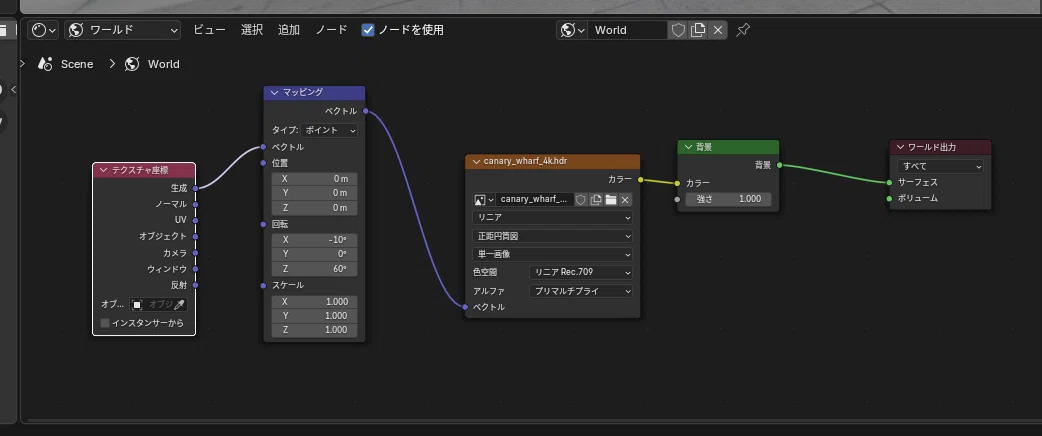Screen dimensions: 1042x436
Task: Click the 生成 output socket
Action: tap(195, 188)
